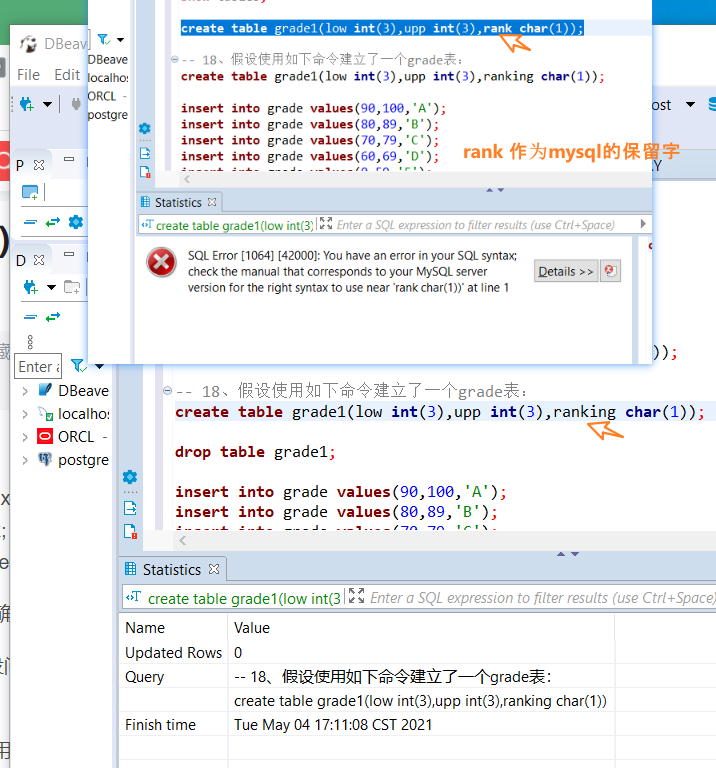
Task: Click the new script icon under P panel
Action: [30, 192]
